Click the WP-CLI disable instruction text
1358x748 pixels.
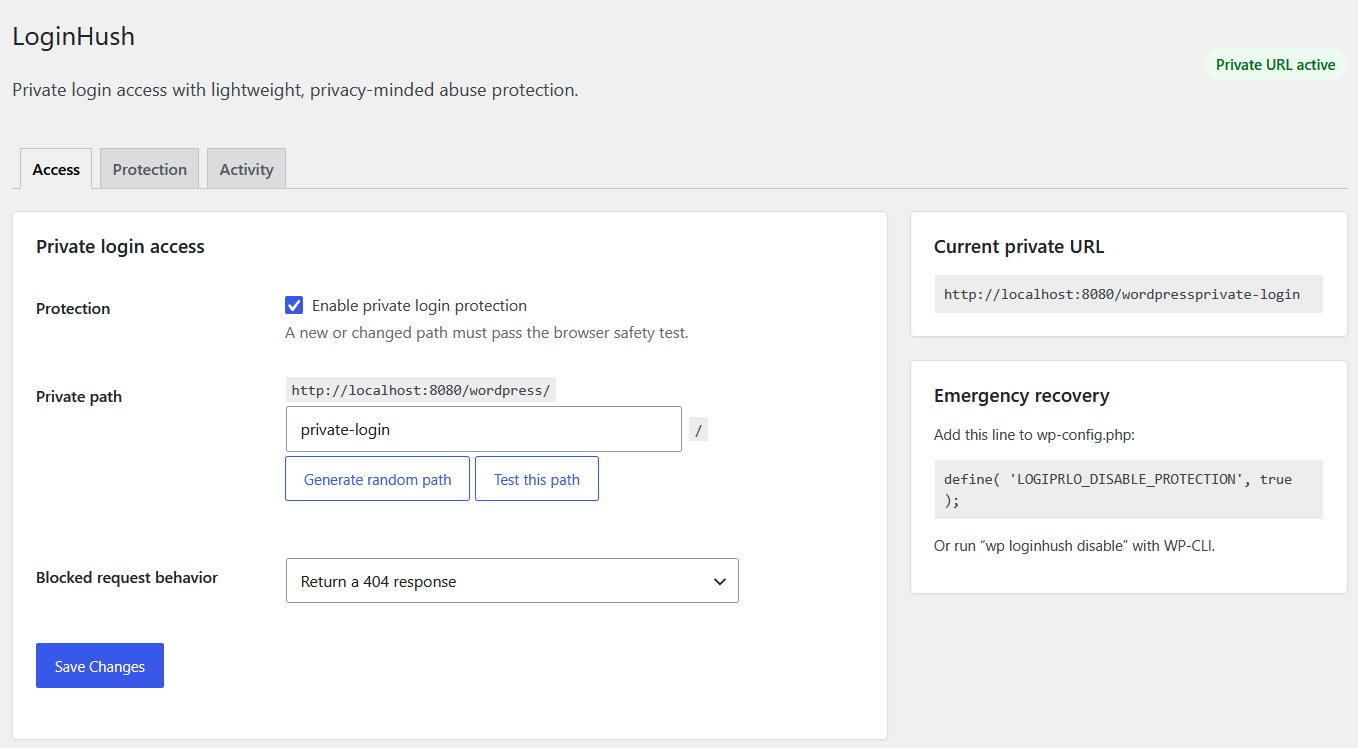1074,546
